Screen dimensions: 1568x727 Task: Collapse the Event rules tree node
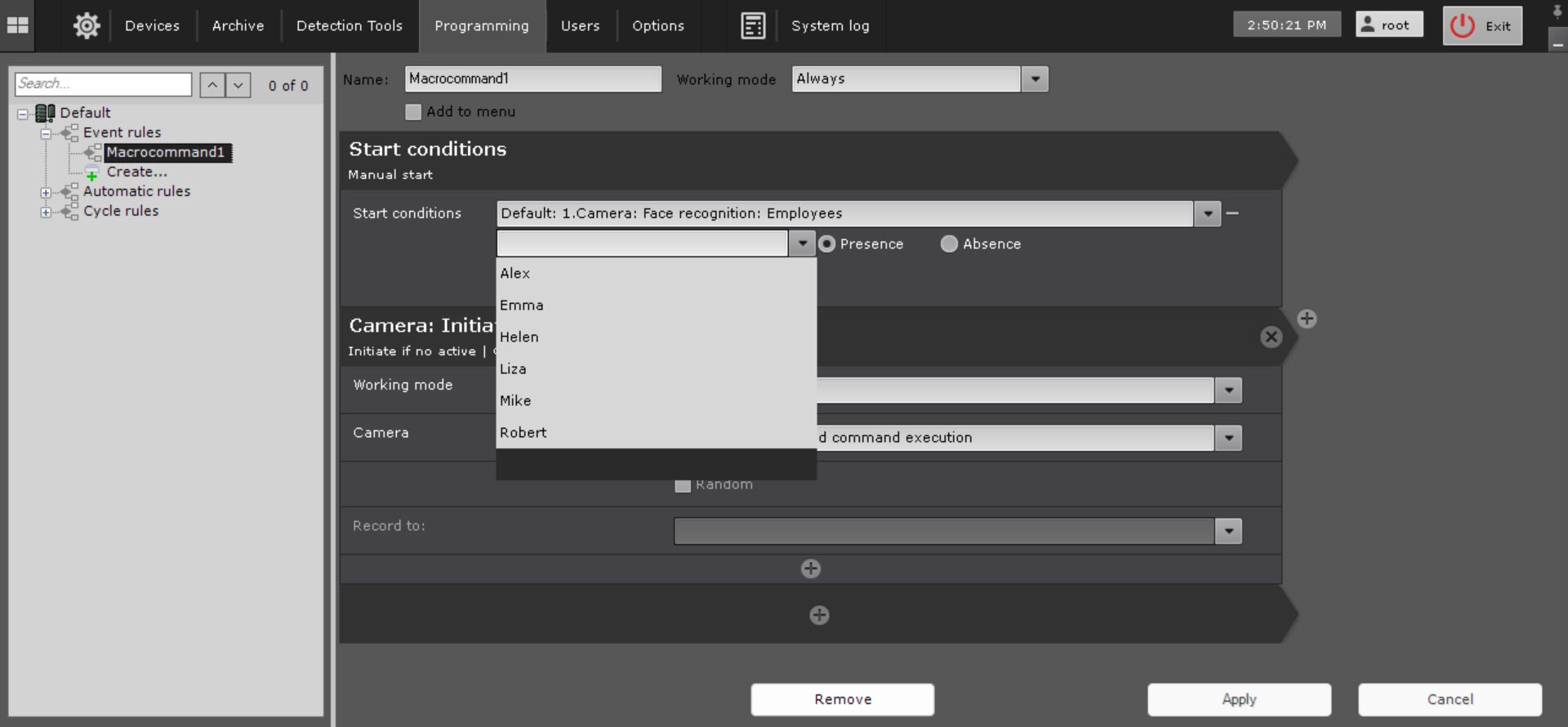point(46,133)
